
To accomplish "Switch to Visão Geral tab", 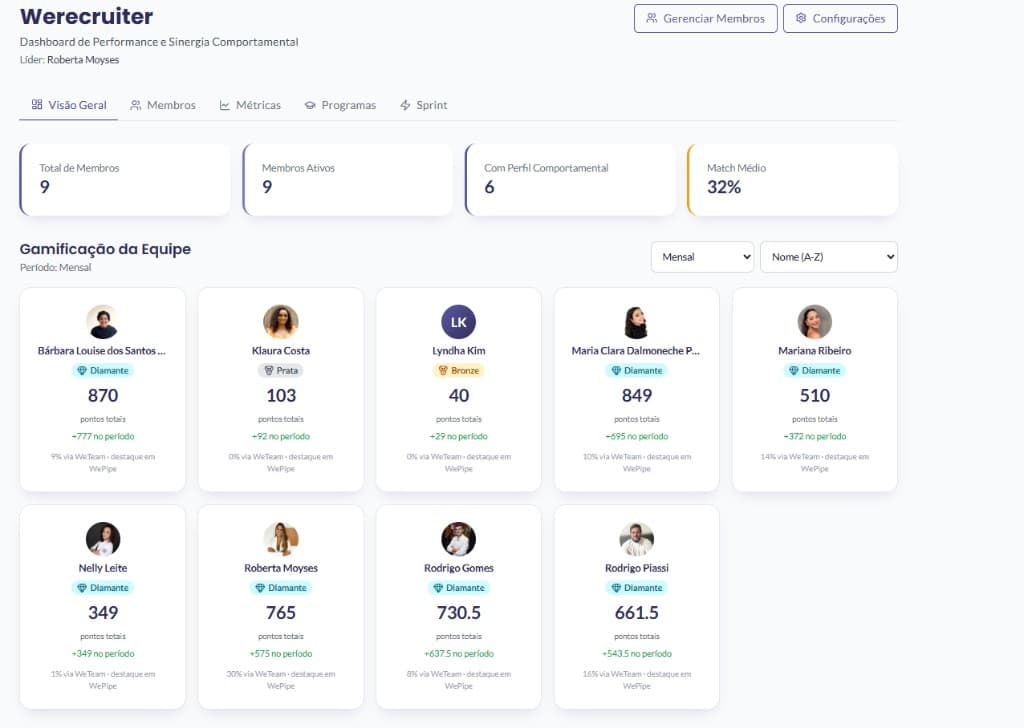I will (69, 105).
